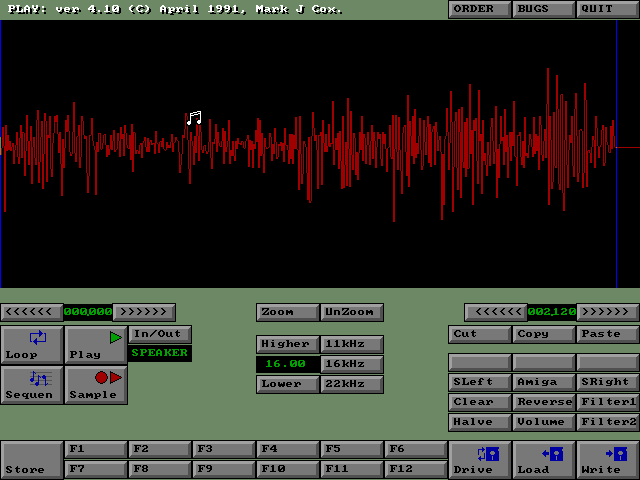Start recording with the Sample button
This screenshot has height=480, width=640.
tap(96, 385)
